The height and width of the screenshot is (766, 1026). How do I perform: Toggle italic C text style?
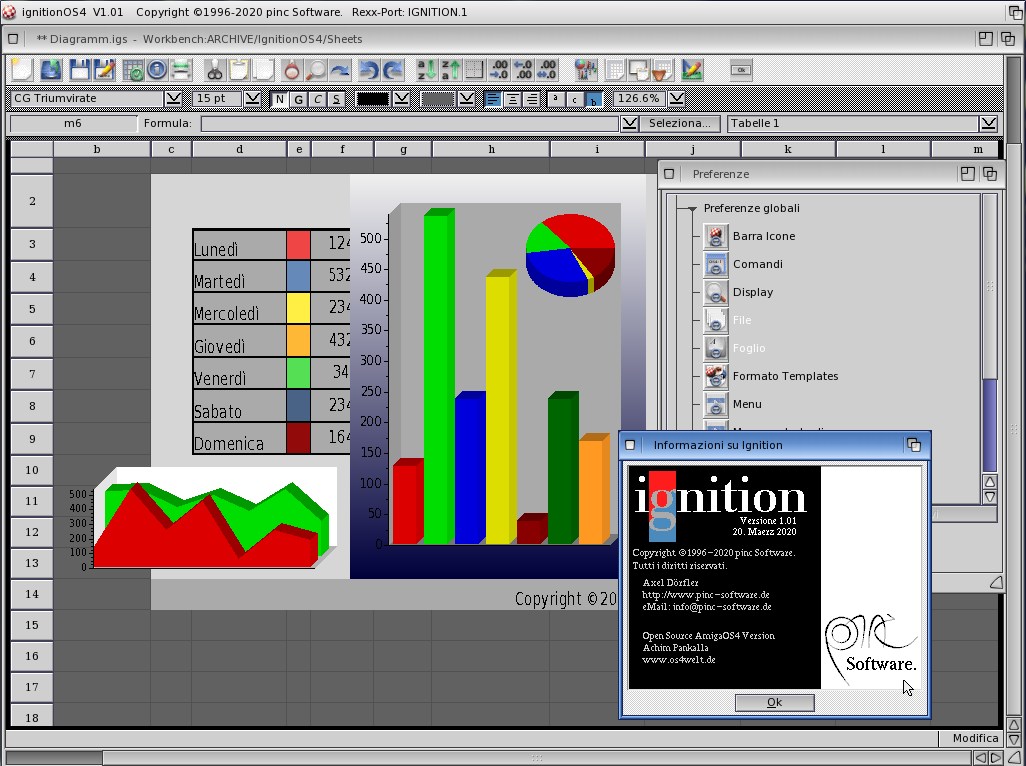pos(317,99)
